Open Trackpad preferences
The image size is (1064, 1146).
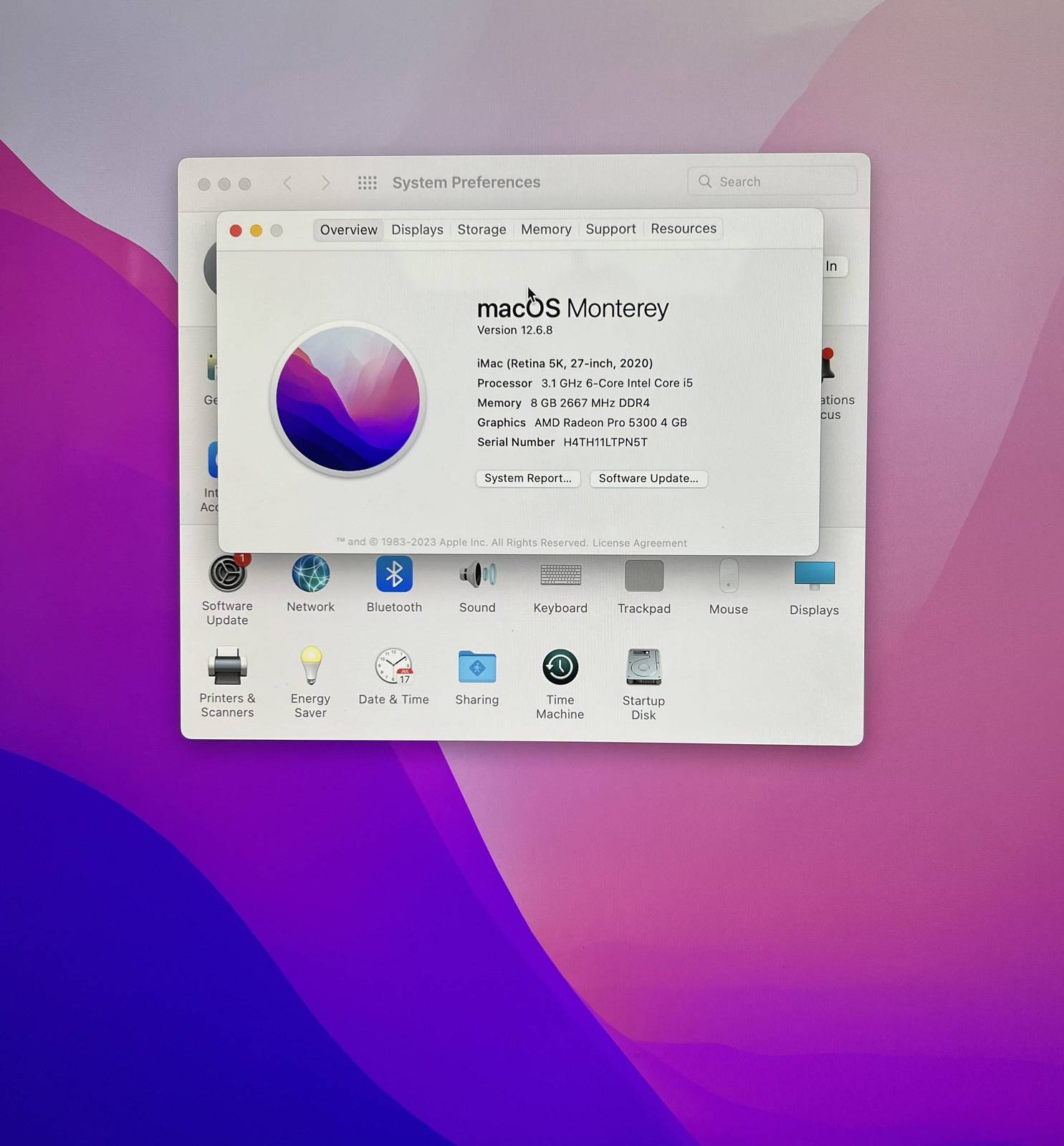tap(644, 576)
